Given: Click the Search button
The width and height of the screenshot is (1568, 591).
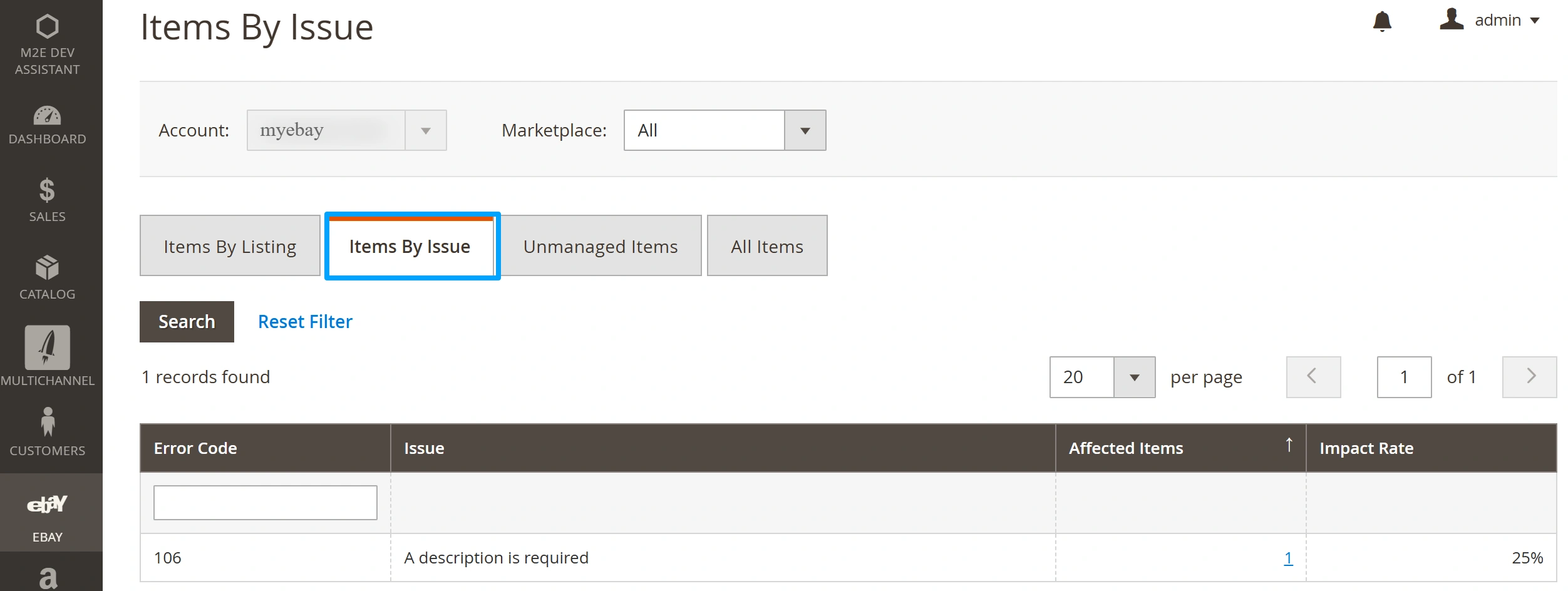Looking at the screenshot, I should click(187, 322).
